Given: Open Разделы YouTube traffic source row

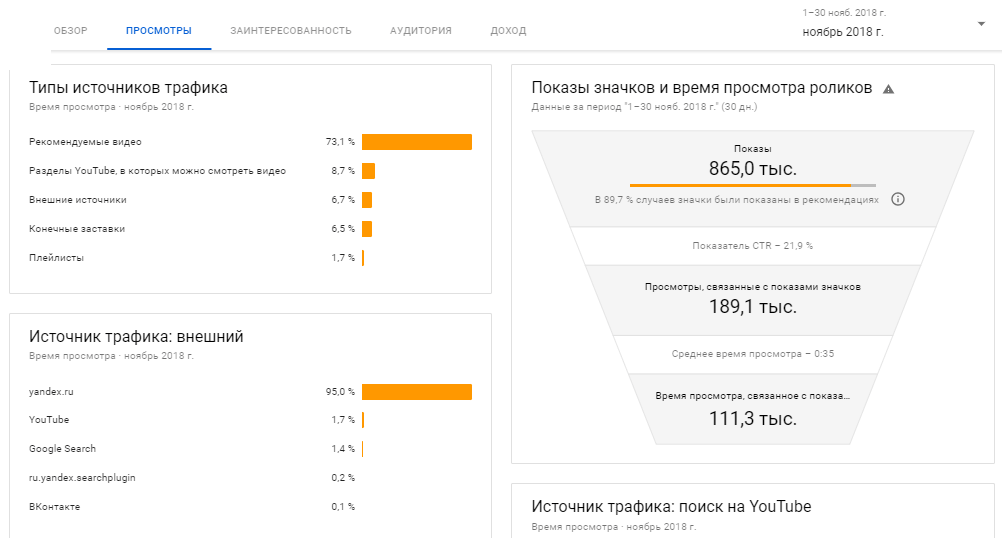Looking at the screenshot, I should 157,171.
